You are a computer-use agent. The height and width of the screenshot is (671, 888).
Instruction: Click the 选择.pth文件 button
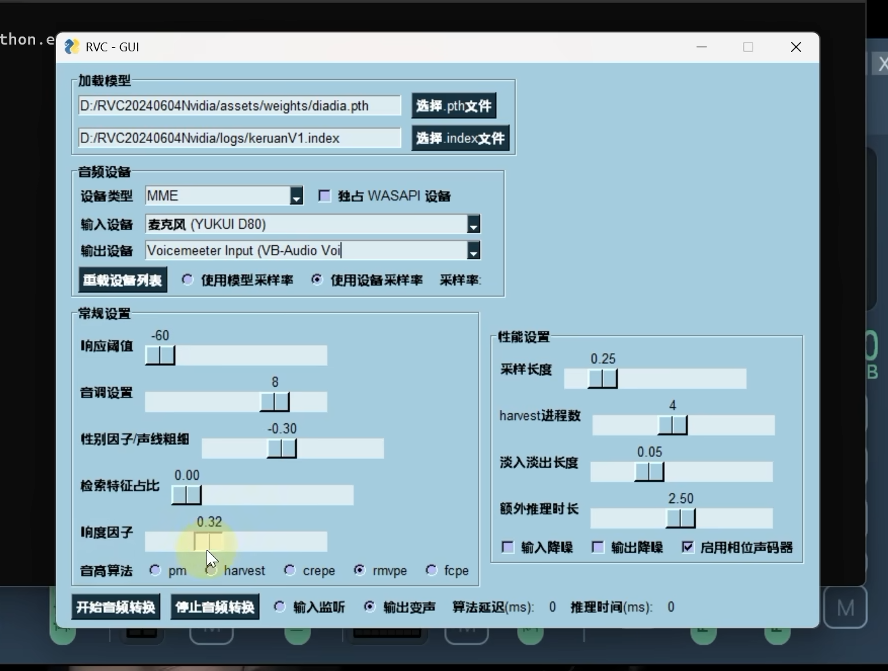click(x=454, y=106)
